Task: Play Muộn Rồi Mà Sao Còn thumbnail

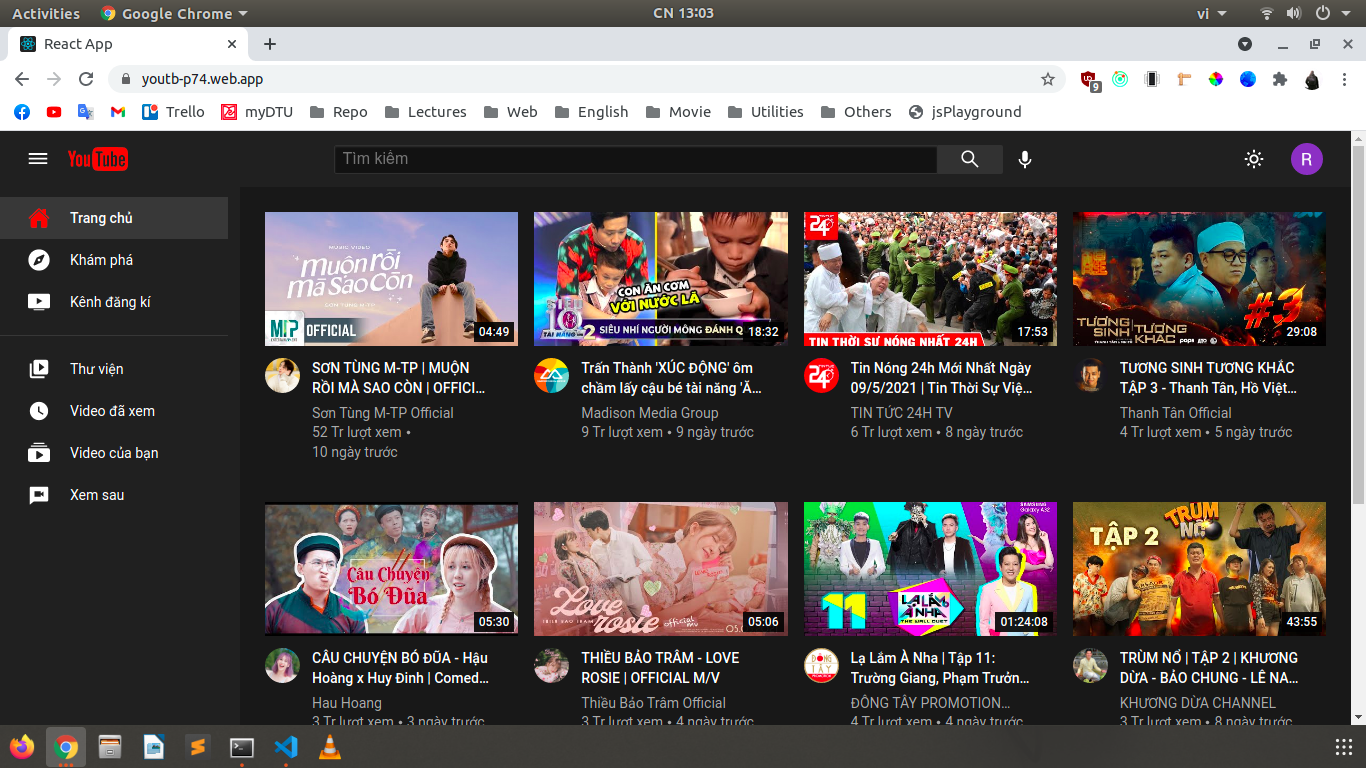Action: click(391, 279)
